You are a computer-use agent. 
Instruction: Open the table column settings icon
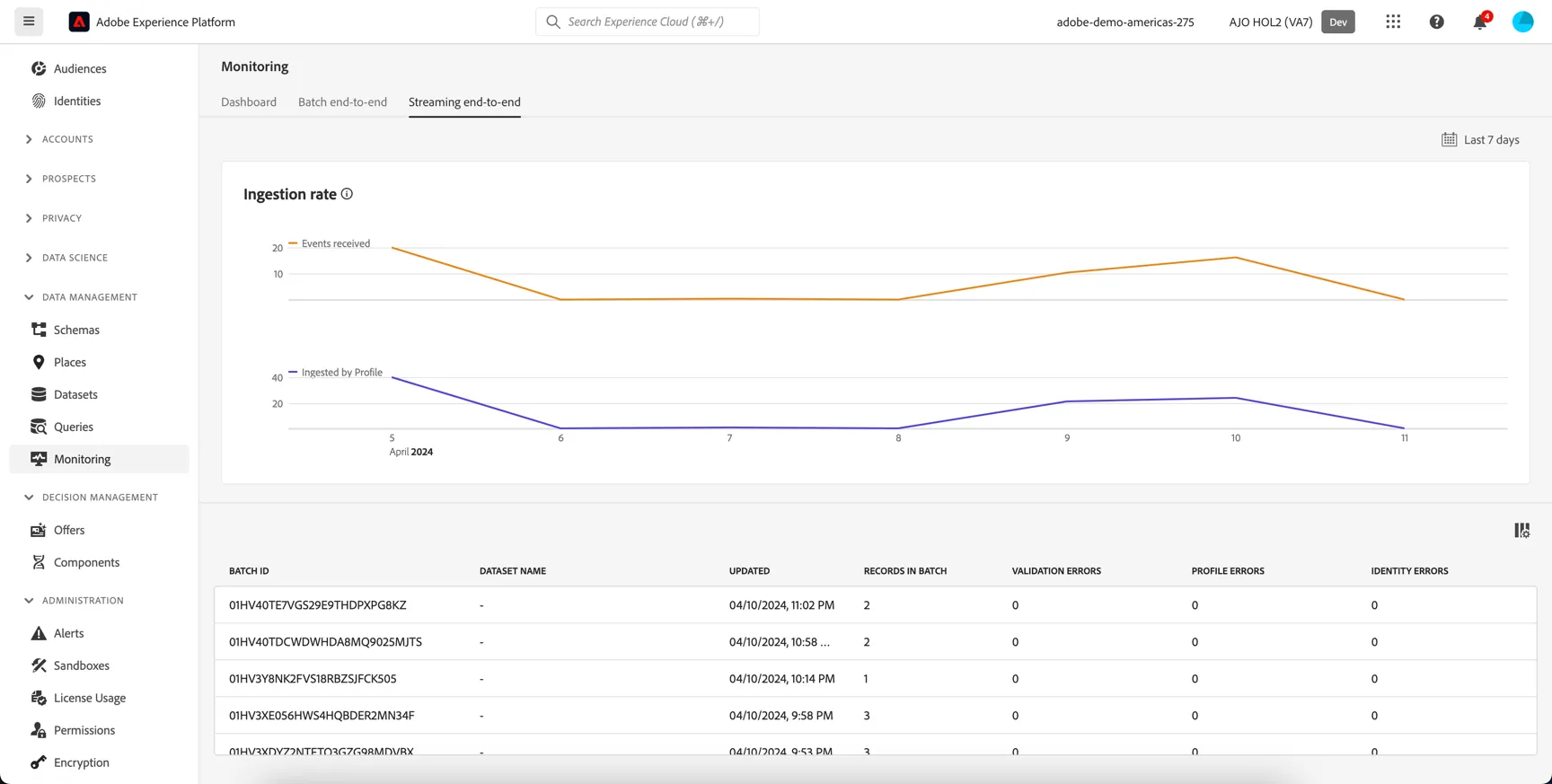pyautogui.click(x=1521, y=531)
